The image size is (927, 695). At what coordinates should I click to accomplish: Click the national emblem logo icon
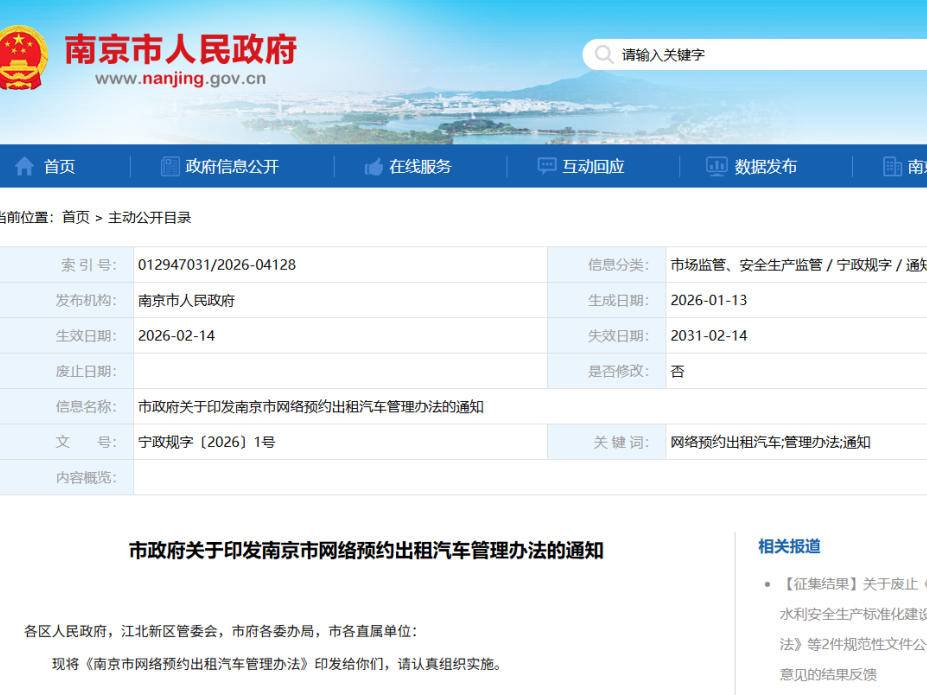(x=24, y=56)
